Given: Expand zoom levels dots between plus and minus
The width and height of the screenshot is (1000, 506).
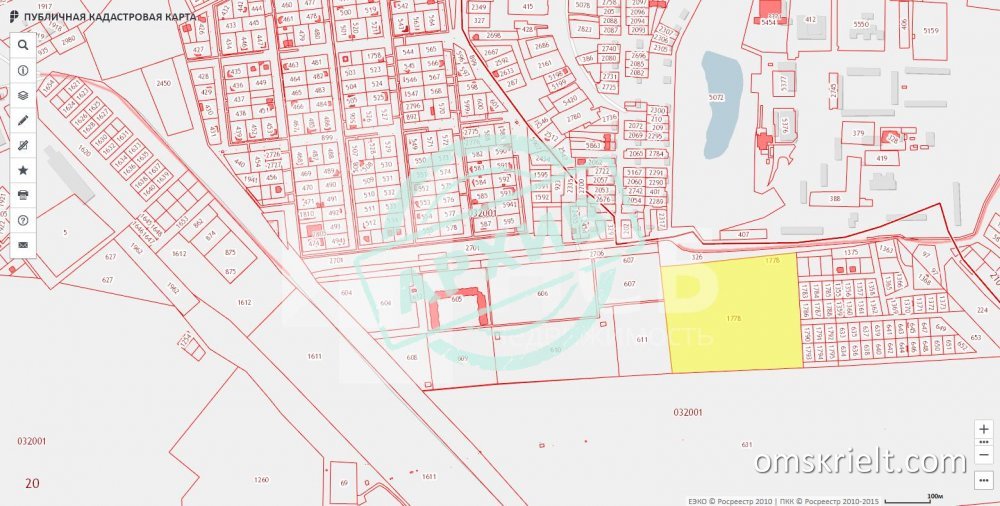Looking at the screenshot, I should (984, 442).
